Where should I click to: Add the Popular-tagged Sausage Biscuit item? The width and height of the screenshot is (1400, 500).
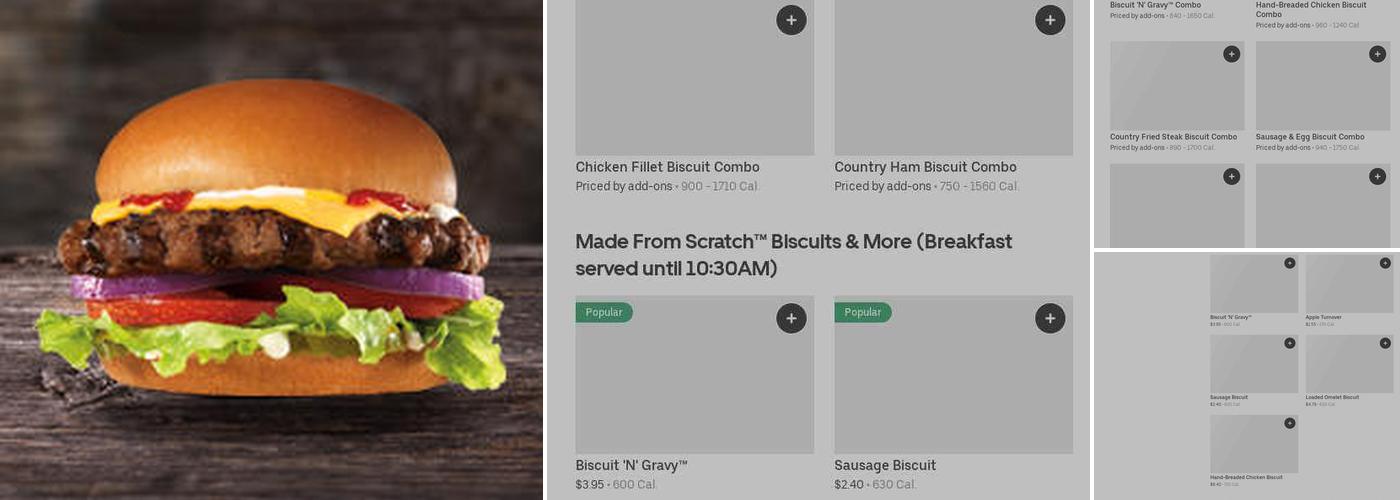click(1049, 319)
